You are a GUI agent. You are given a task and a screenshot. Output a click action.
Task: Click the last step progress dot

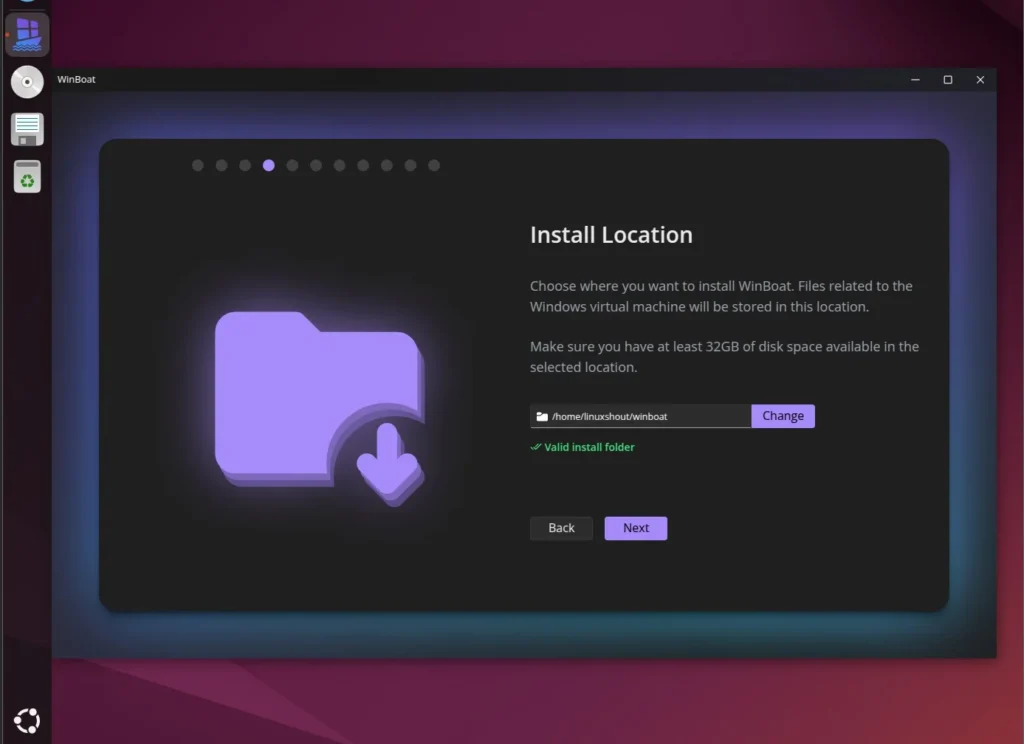tap(434, 165)
